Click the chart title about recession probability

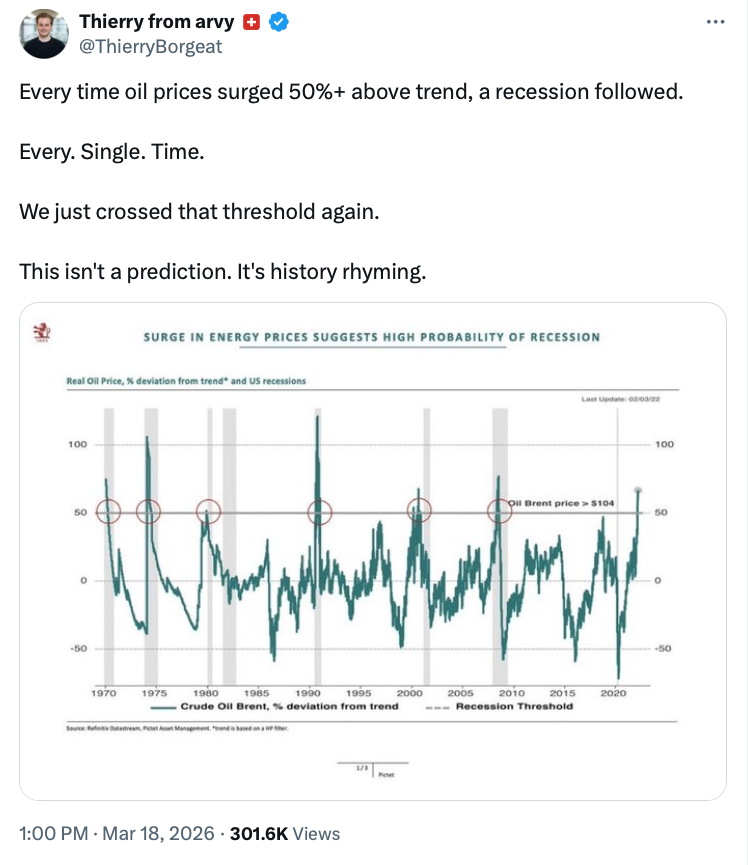(x=371, y=337)
